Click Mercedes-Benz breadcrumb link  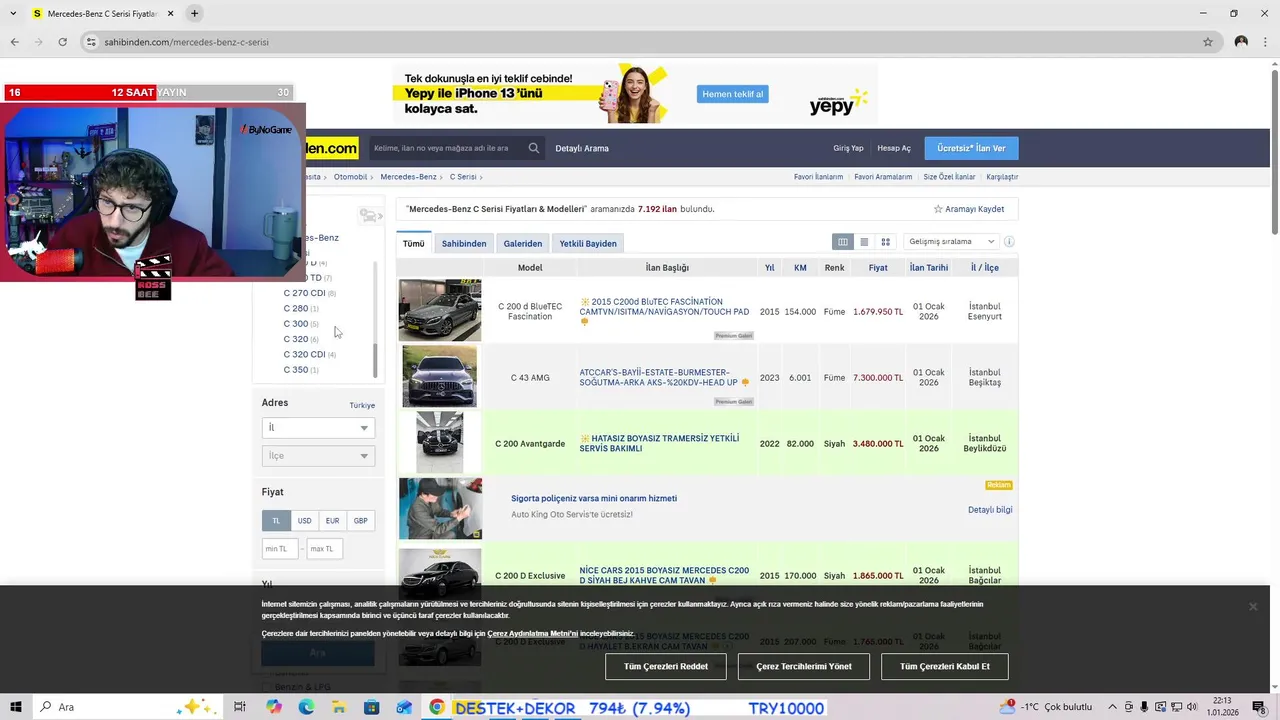pos(408,177)
